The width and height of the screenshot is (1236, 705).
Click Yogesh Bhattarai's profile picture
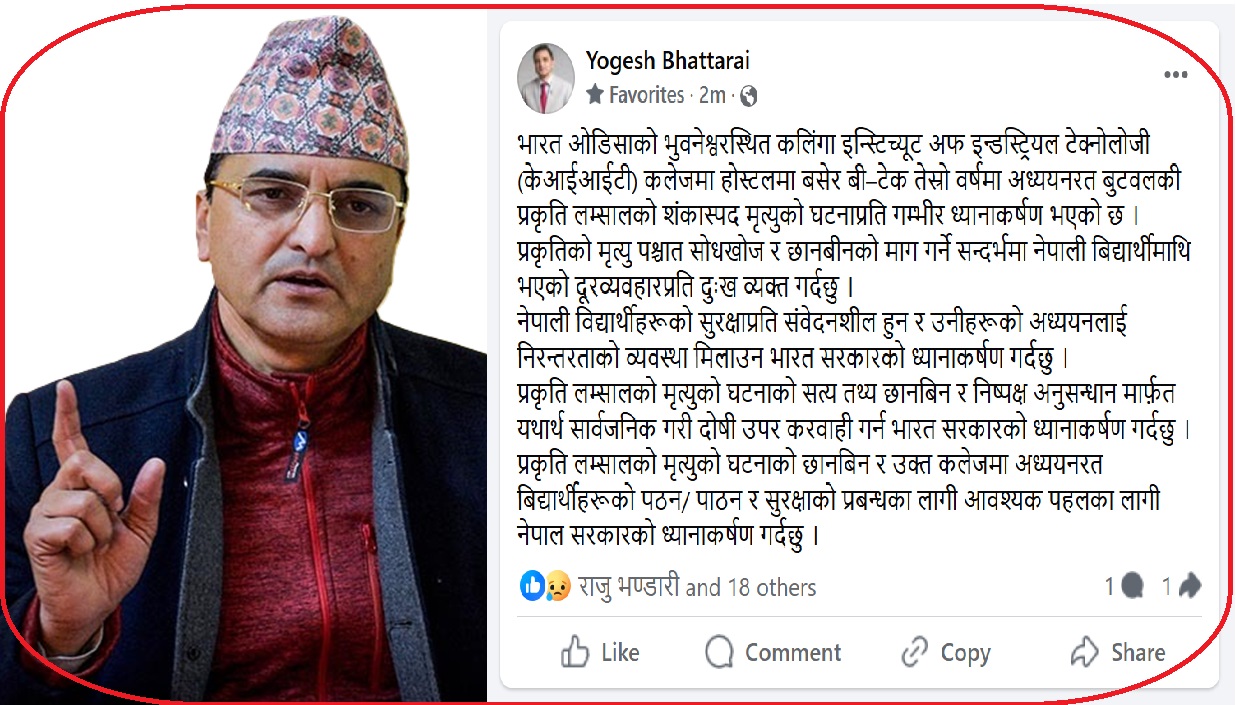click(545, 78)
